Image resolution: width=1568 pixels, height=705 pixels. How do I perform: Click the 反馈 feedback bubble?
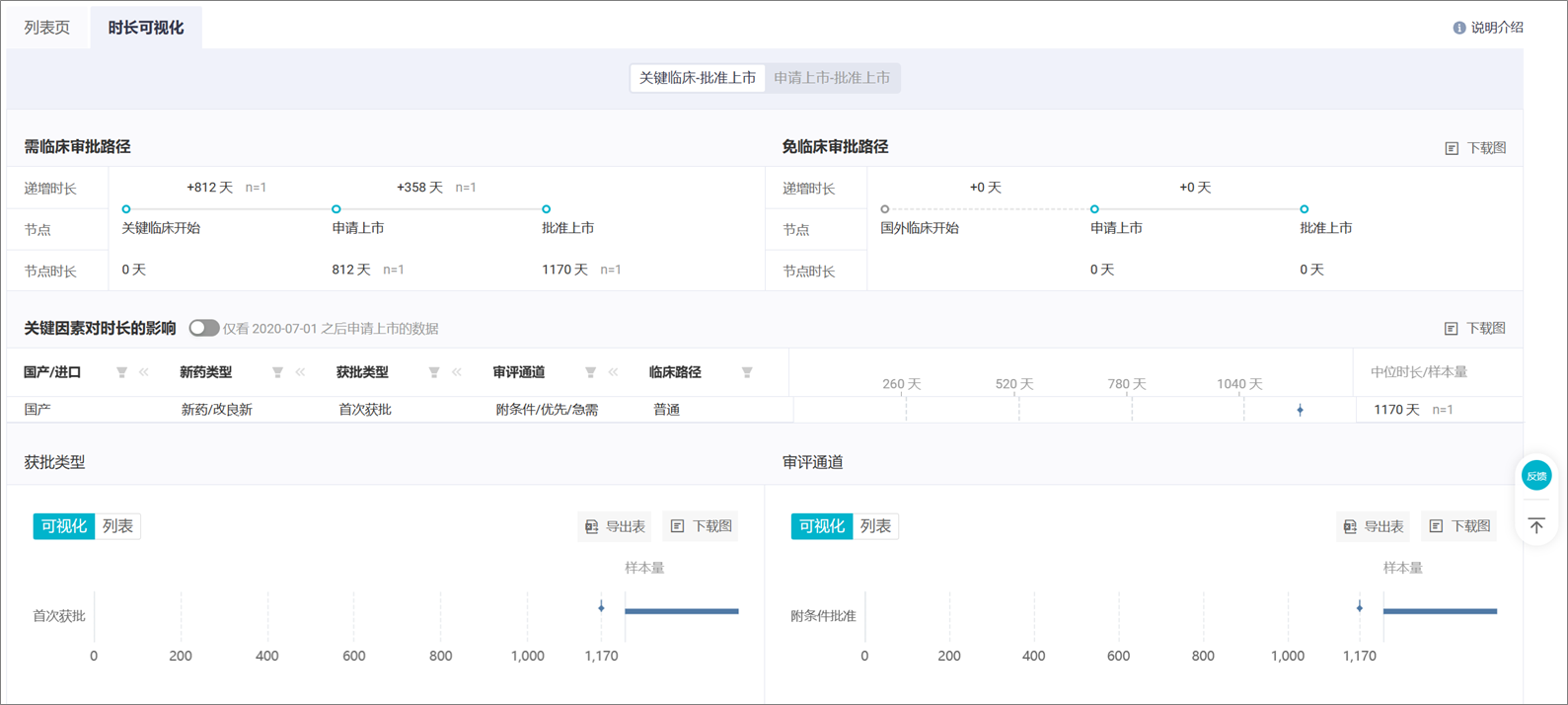1536,476
